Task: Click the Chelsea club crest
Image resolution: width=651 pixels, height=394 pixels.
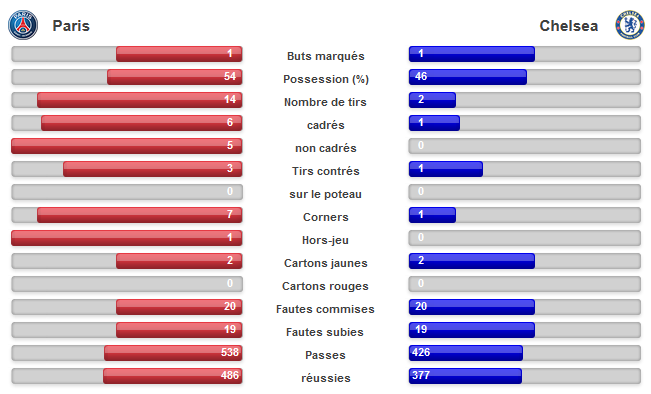Action: click(x=629, y=25)
